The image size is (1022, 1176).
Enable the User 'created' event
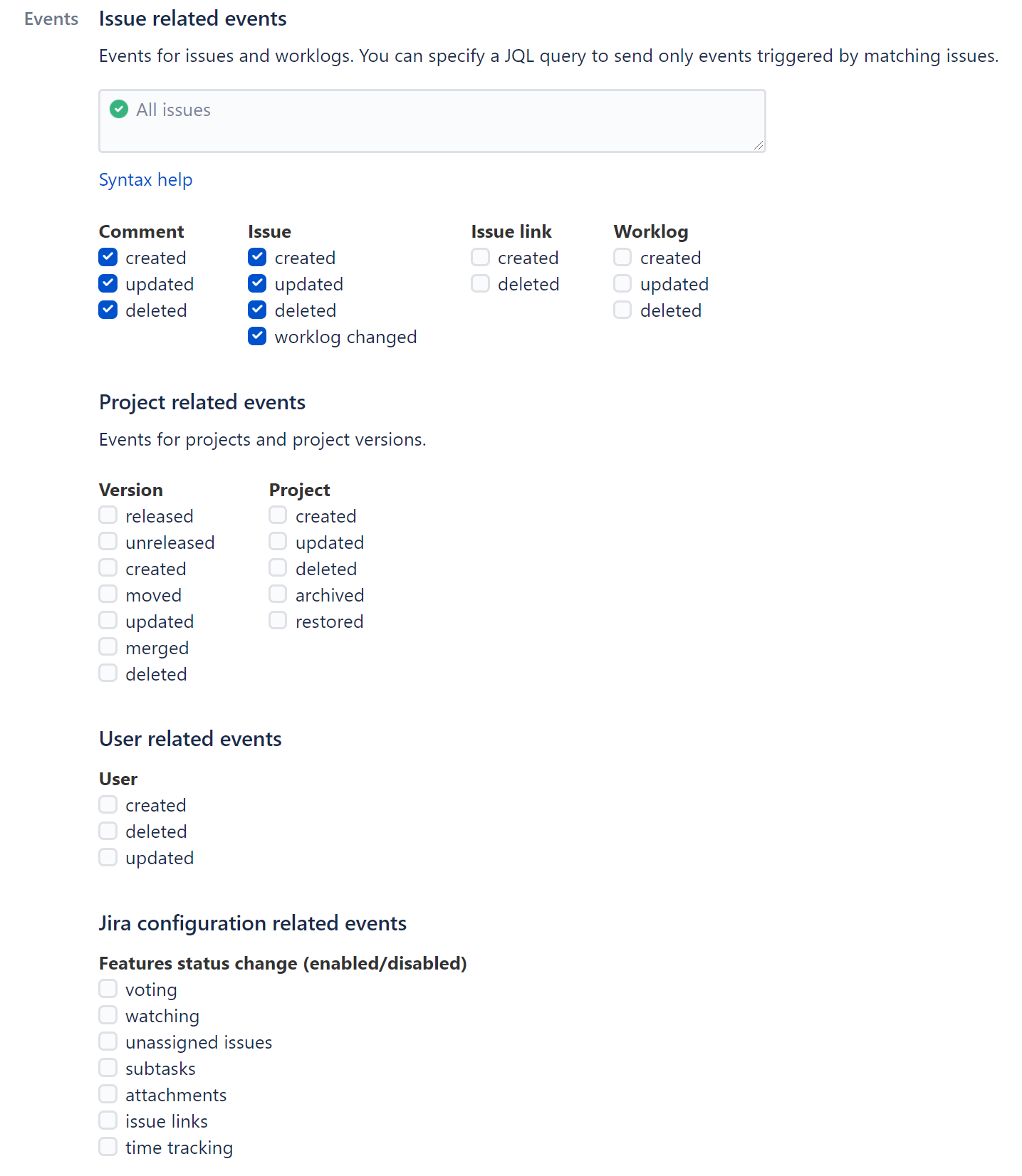(x=108, y=804)
